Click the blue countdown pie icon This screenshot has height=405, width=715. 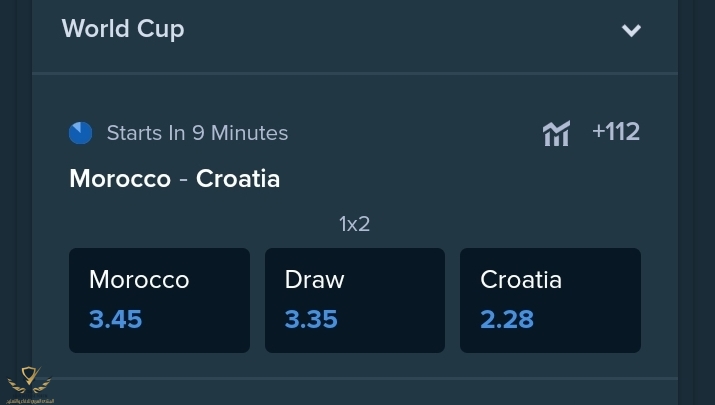tap(80, 133)
